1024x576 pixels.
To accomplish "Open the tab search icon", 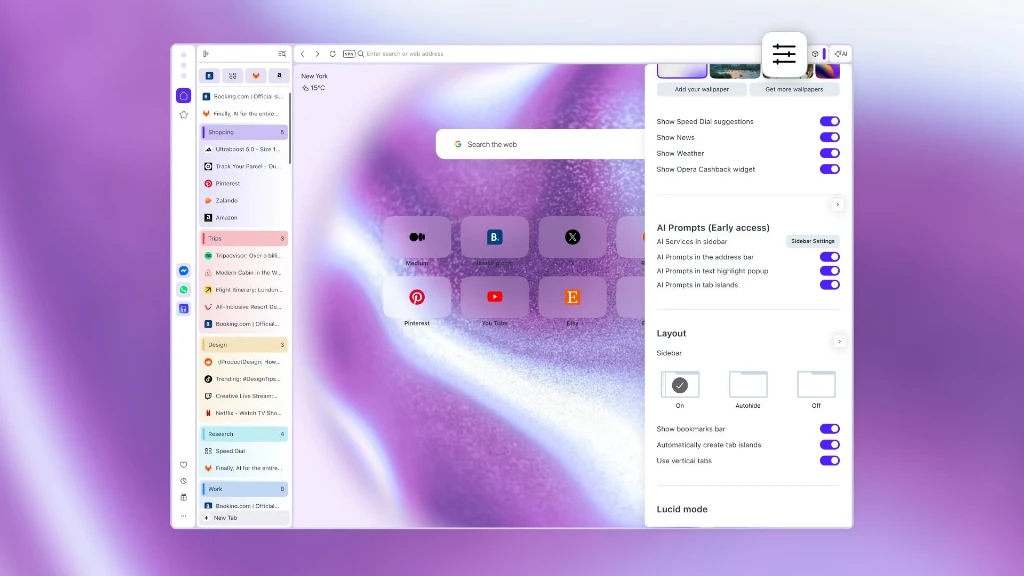I will (282, 54).
